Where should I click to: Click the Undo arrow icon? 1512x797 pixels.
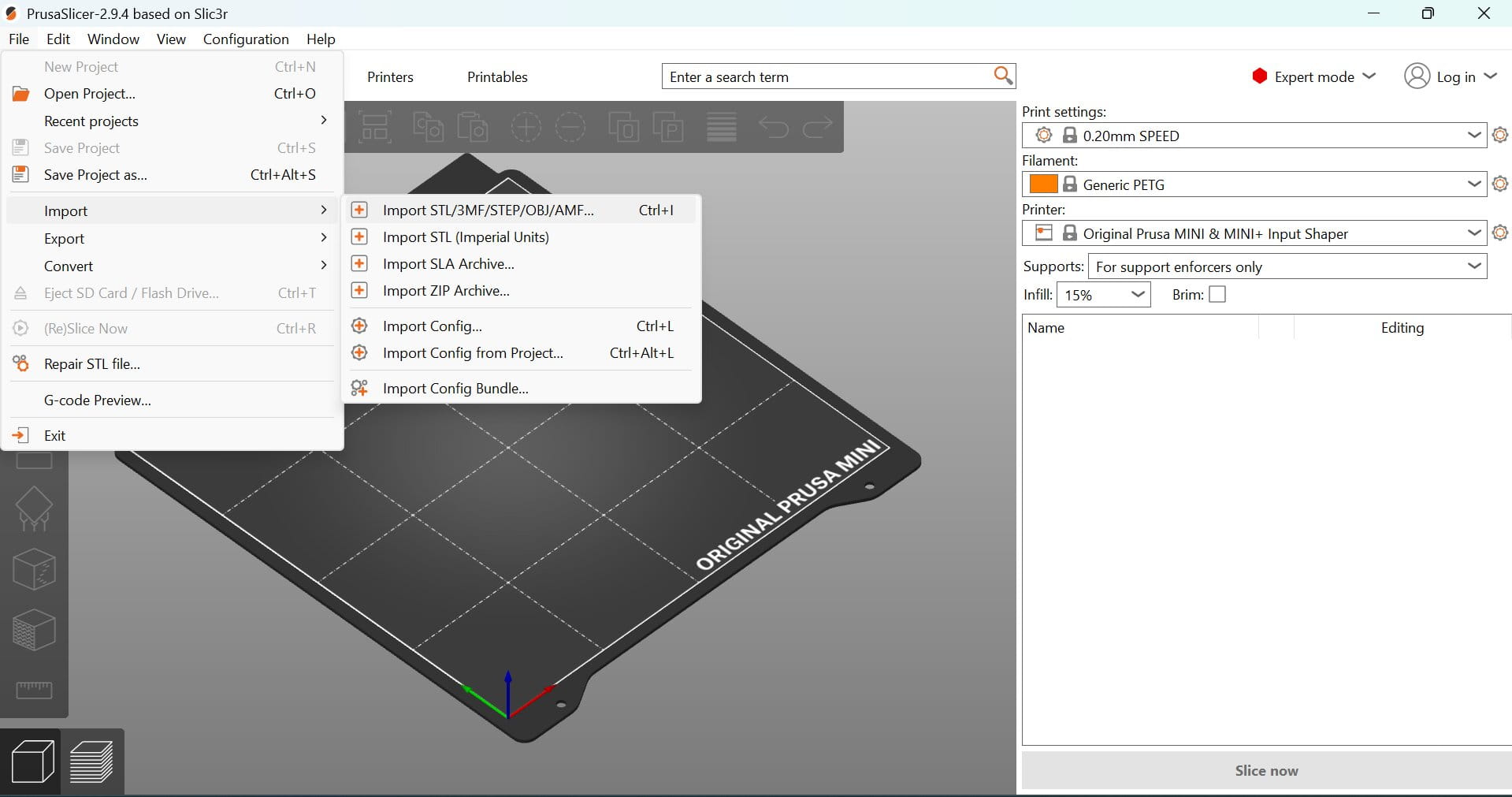[774, 127]
